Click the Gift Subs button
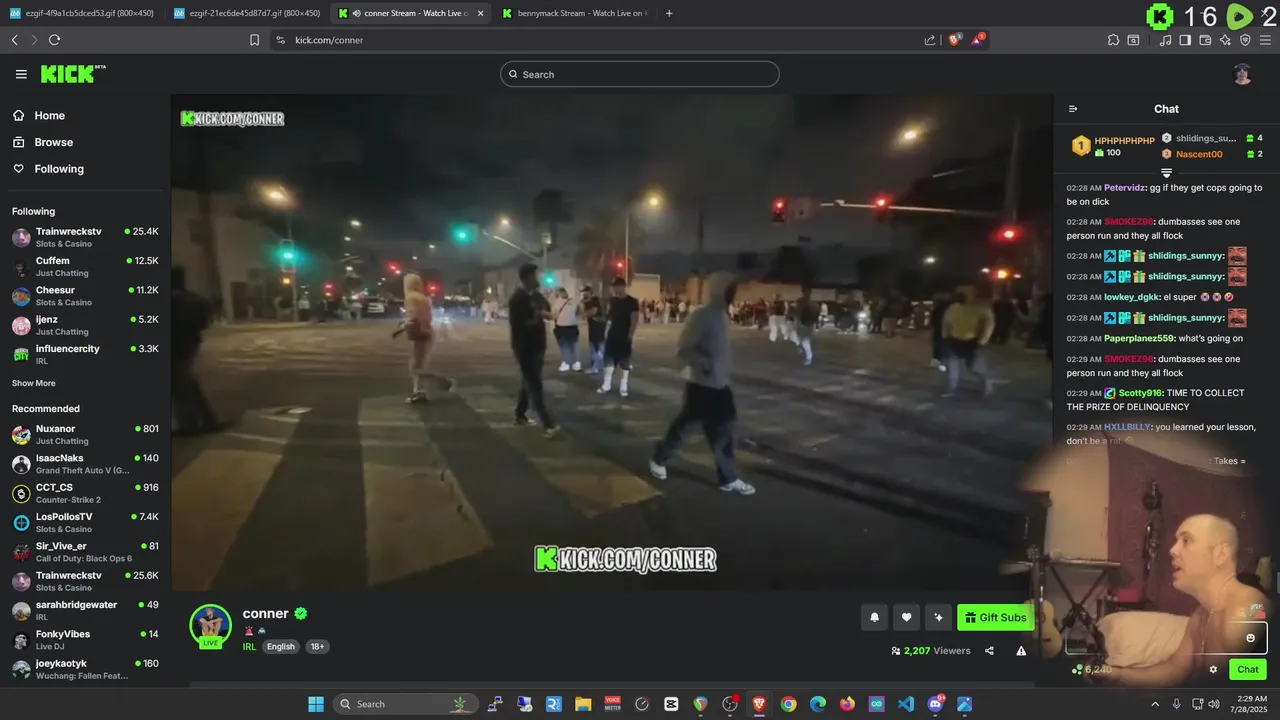The width and height of the screenshot is (1280, 720). [994, 618]
